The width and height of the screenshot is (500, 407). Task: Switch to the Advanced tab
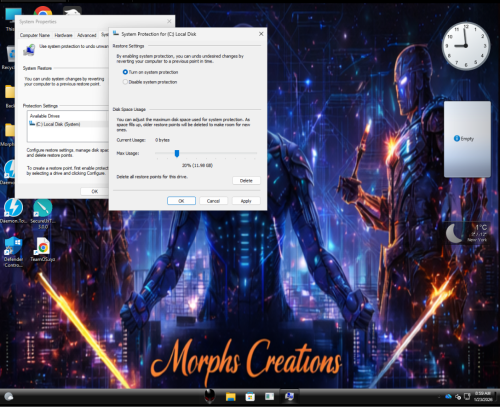pos(87,35)
